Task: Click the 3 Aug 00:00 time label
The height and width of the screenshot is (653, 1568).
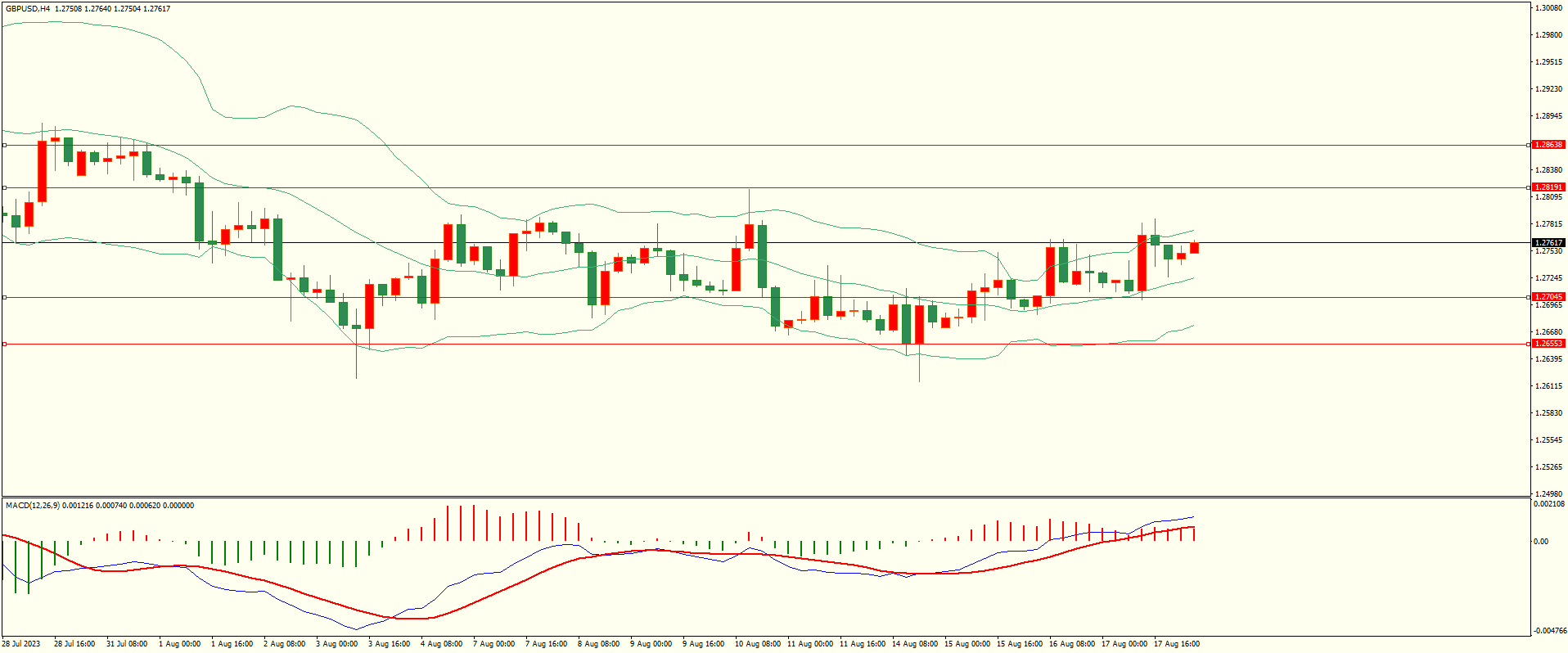Action: [x=336, y=644]
